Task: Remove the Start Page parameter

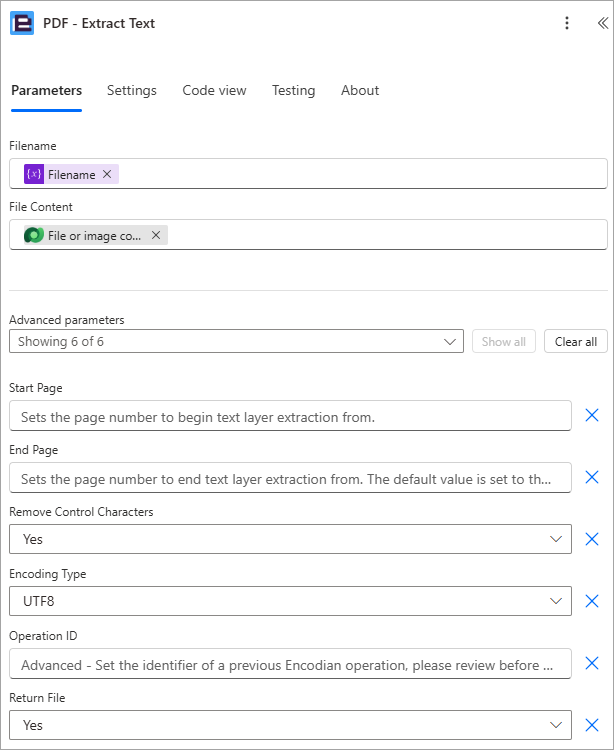Action: [x=592, y=415]
